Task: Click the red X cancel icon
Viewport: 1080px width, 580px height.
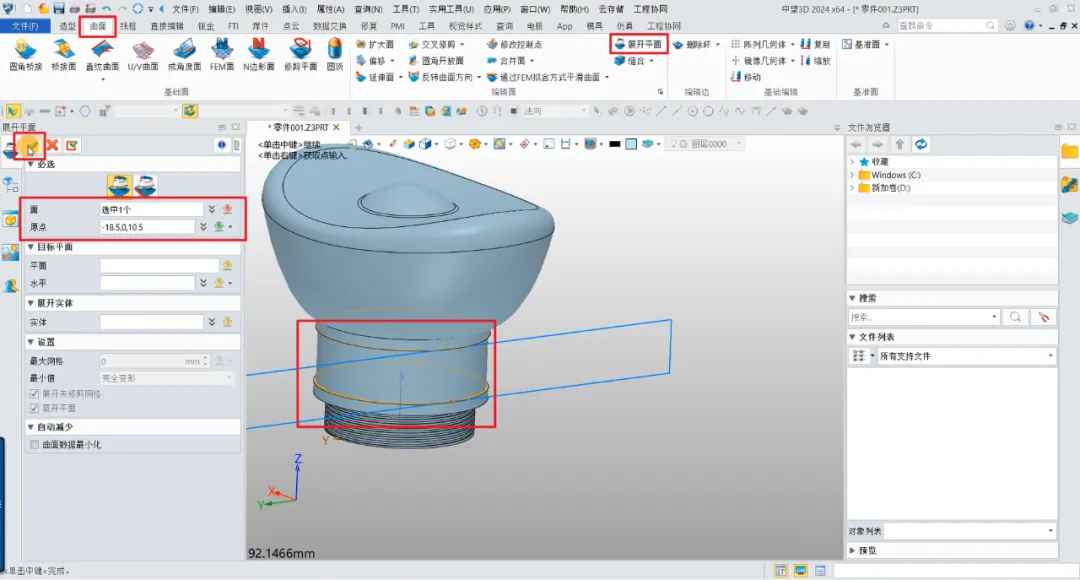Action: pos(52,146)
